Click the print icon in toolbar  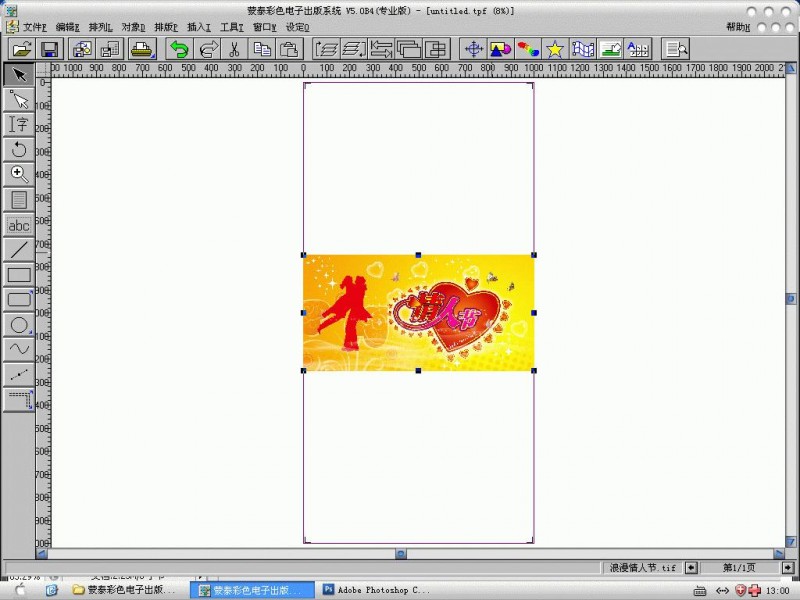click(x=141, y=49)
